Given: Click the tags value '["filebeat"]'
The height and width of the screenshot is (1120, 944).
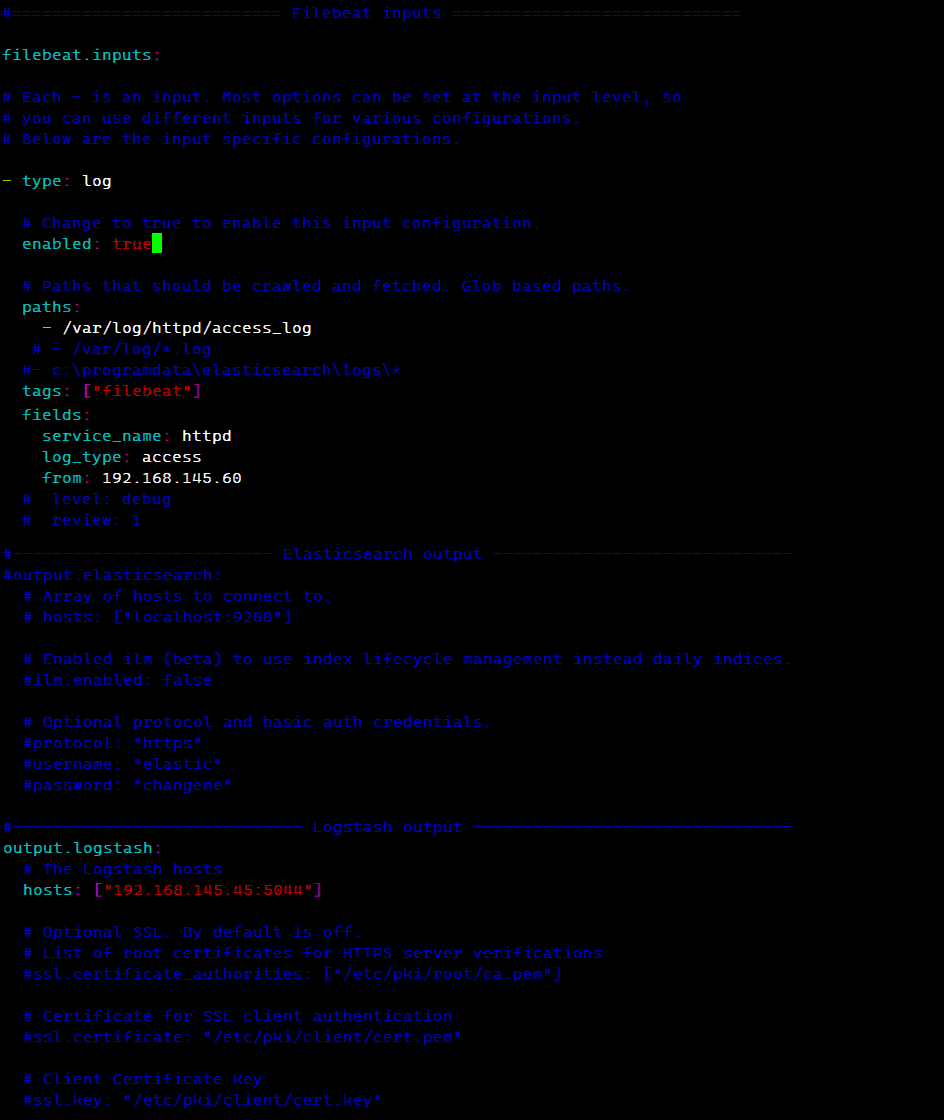Looking at the screenshot, I should tap(143, 391).
